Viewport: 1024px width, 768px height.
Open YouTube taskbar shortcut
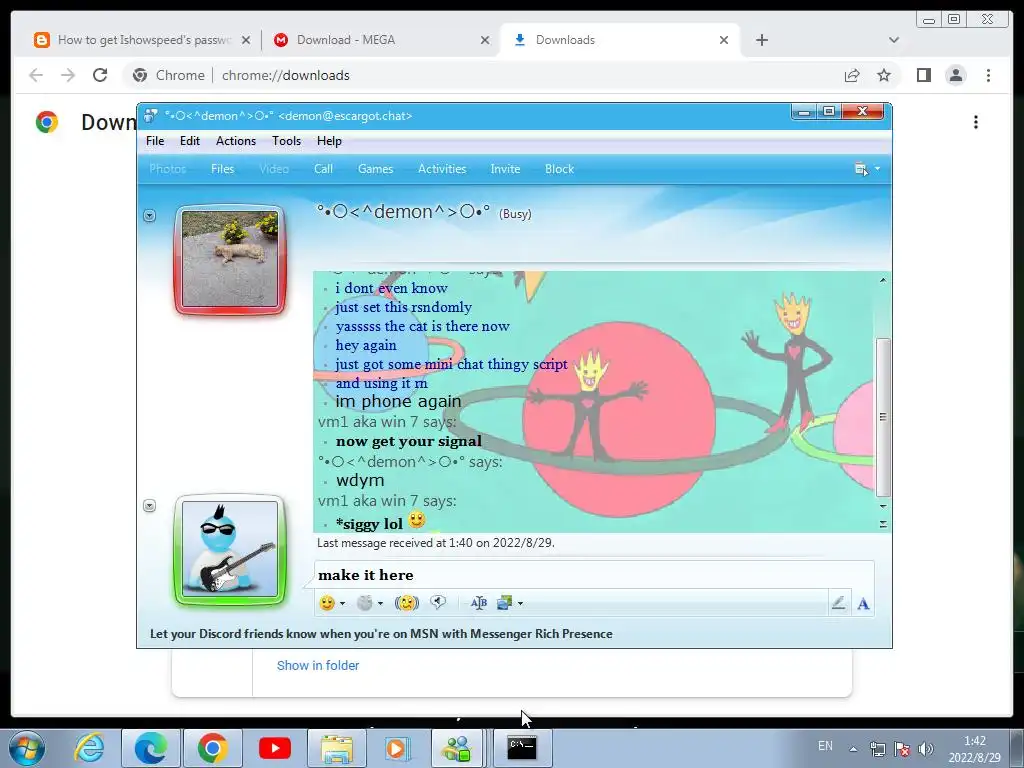click(x=274, y=748)
